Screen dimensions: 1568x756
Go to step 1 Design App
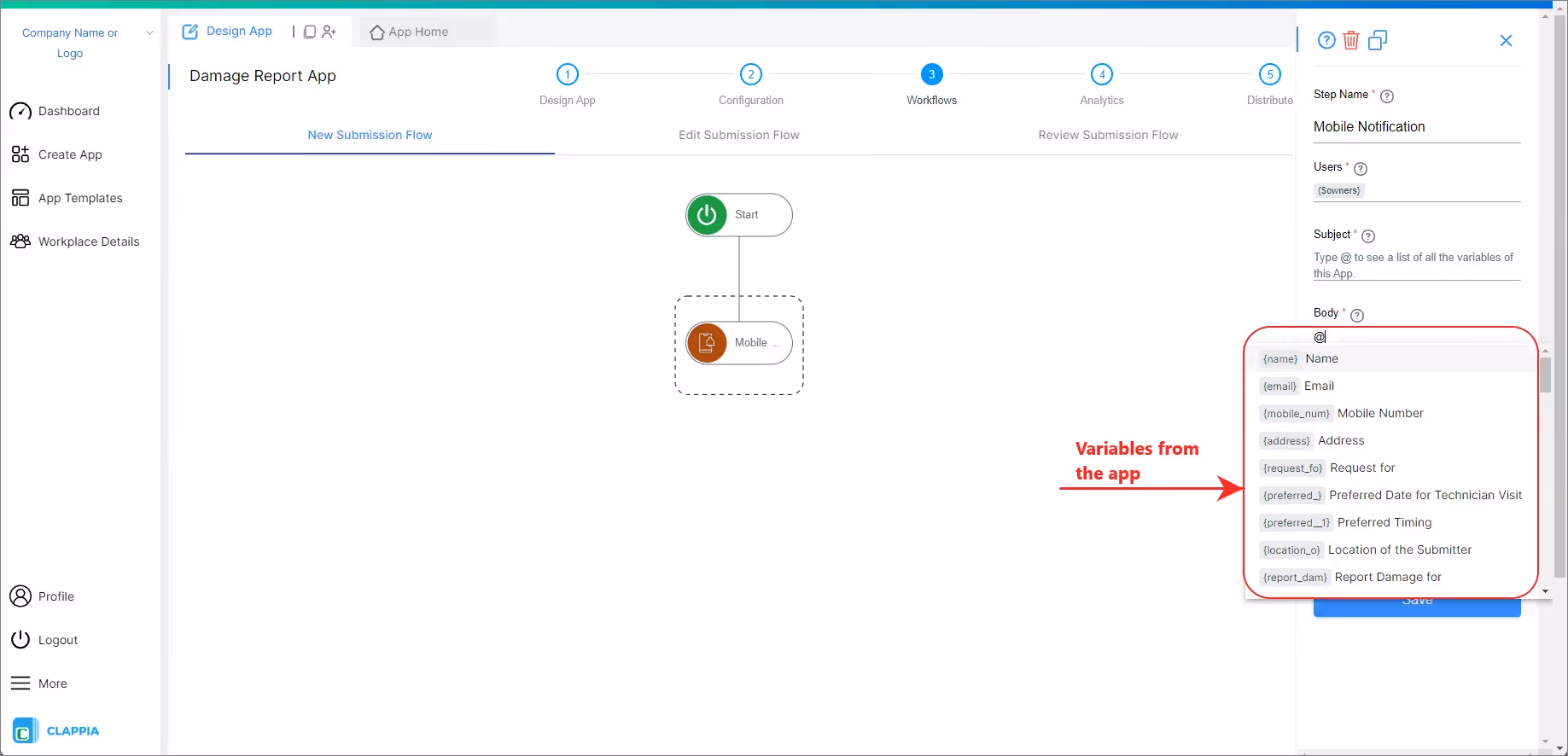pyautogui.click(x=568, y=74)
